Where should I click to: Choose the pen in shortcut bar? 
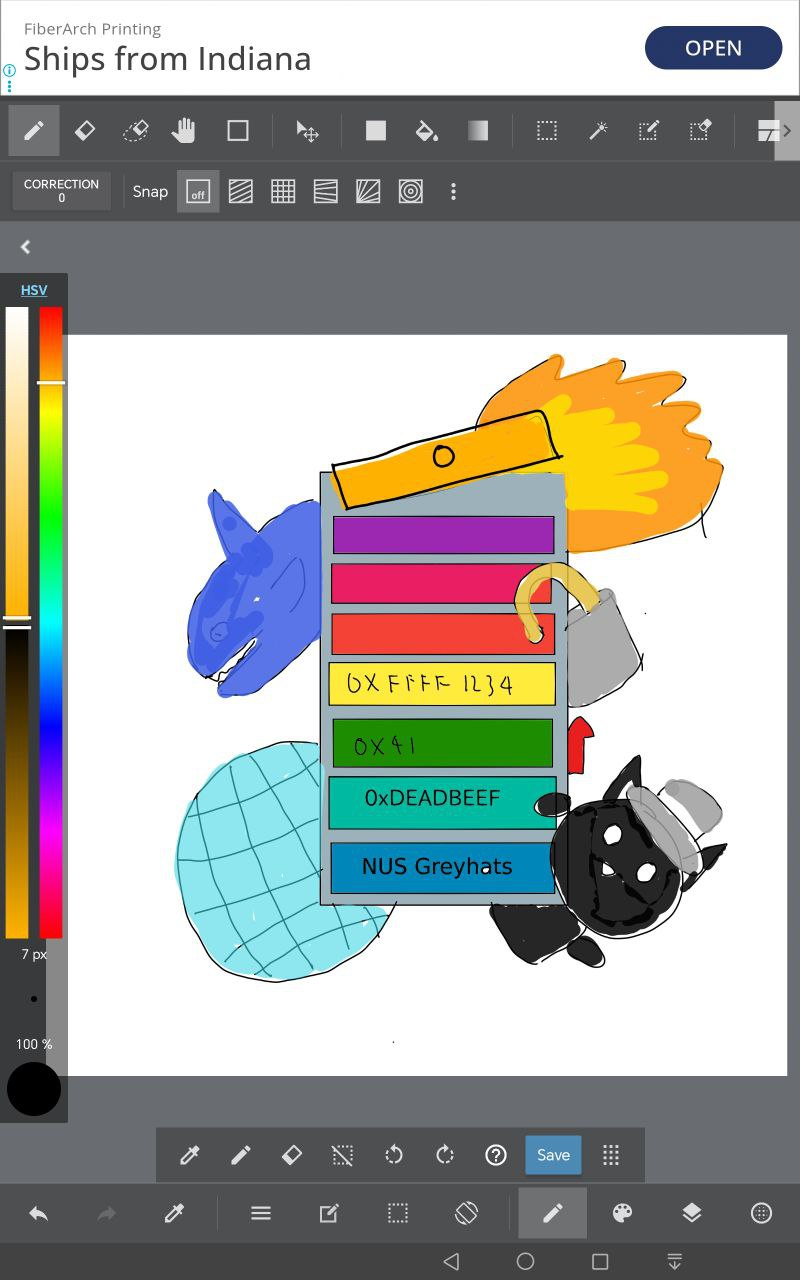(240, 1155)
